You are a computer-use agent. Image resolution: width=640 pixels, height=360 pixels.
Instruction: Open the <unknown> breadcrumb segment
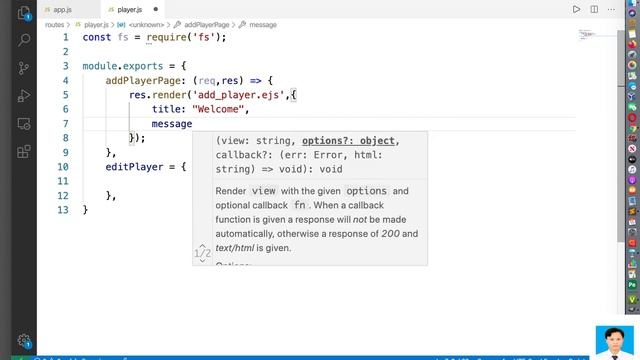[x=146, y=25]
